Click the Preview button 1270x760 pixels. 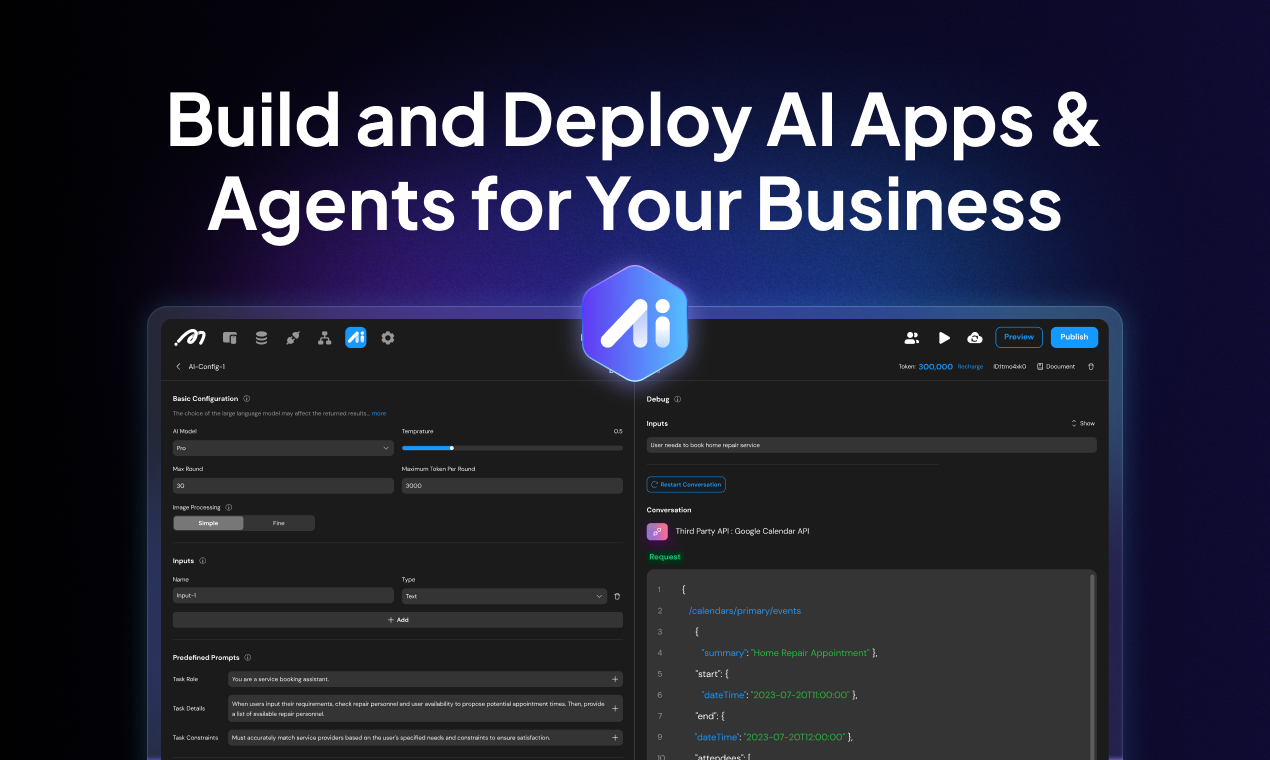[1019, 337]
